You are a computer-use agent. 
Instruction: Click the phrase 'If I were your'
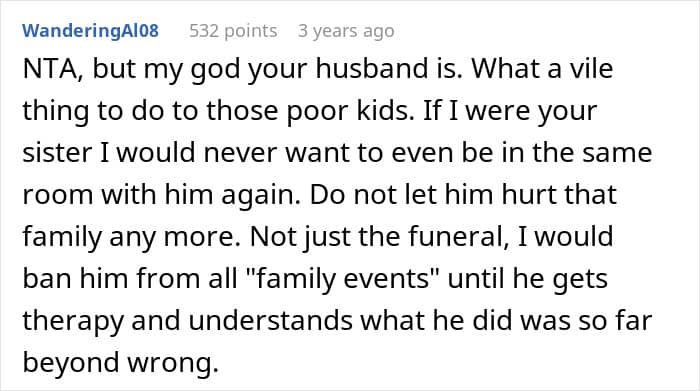pos(509,111)
